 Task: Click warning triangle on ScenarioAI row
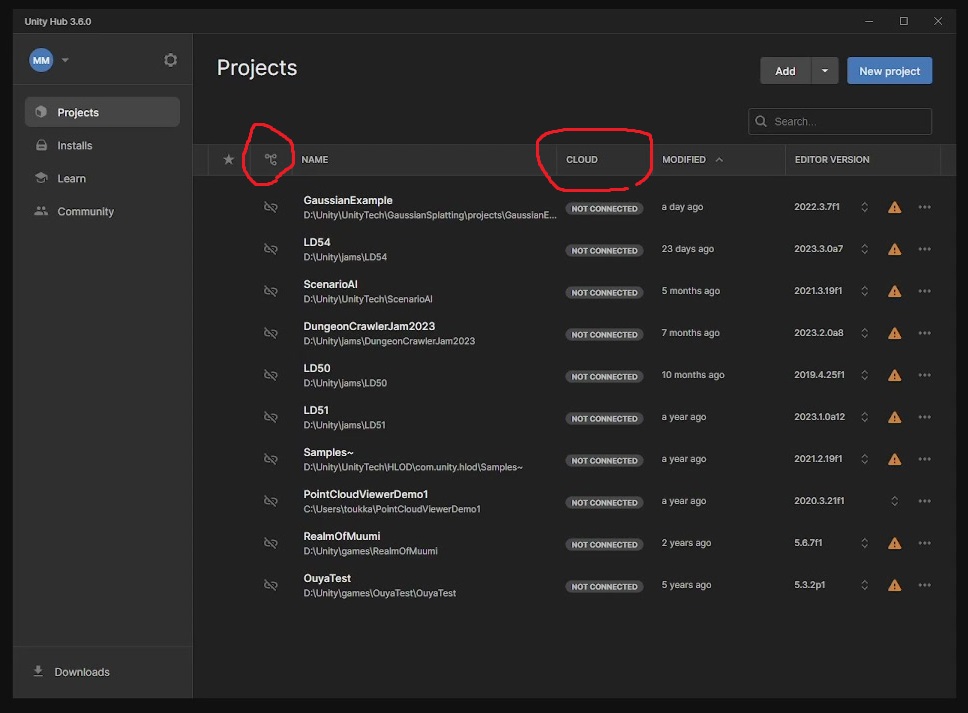pyautogui.click(x=895, y=291)
